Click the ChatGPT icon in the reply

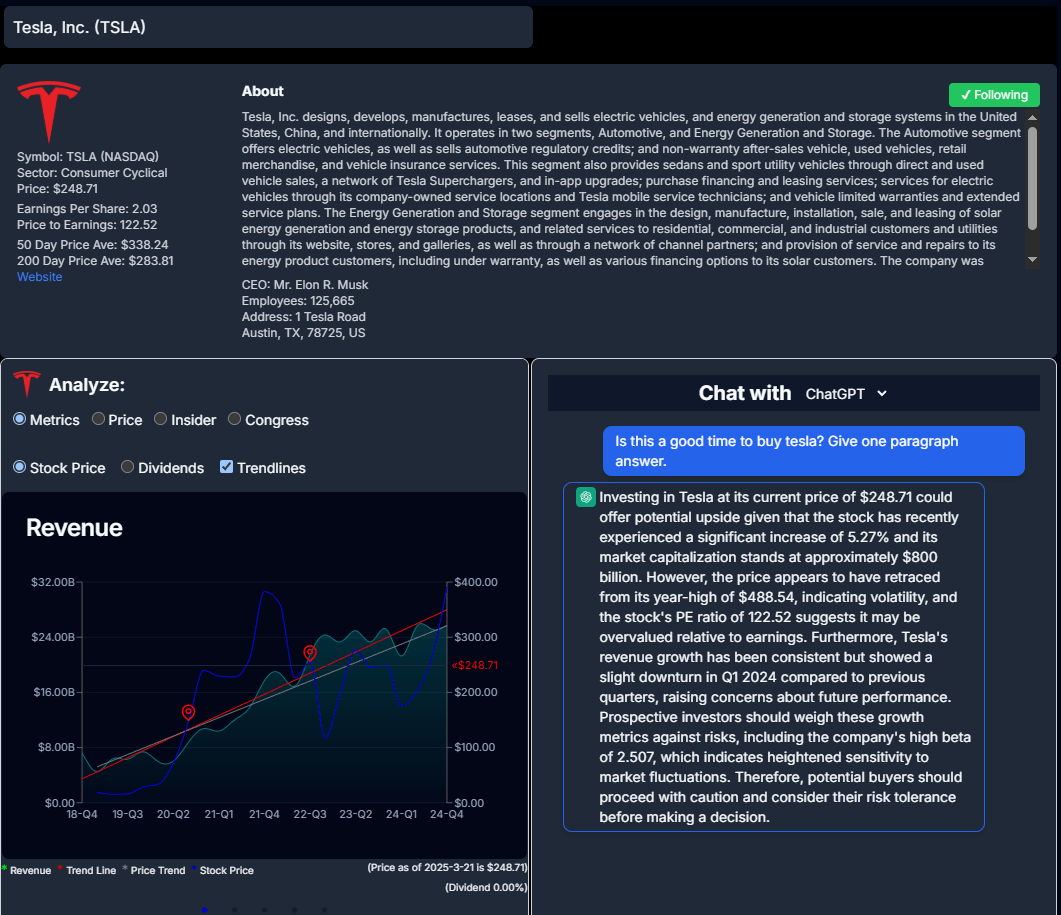585,497
